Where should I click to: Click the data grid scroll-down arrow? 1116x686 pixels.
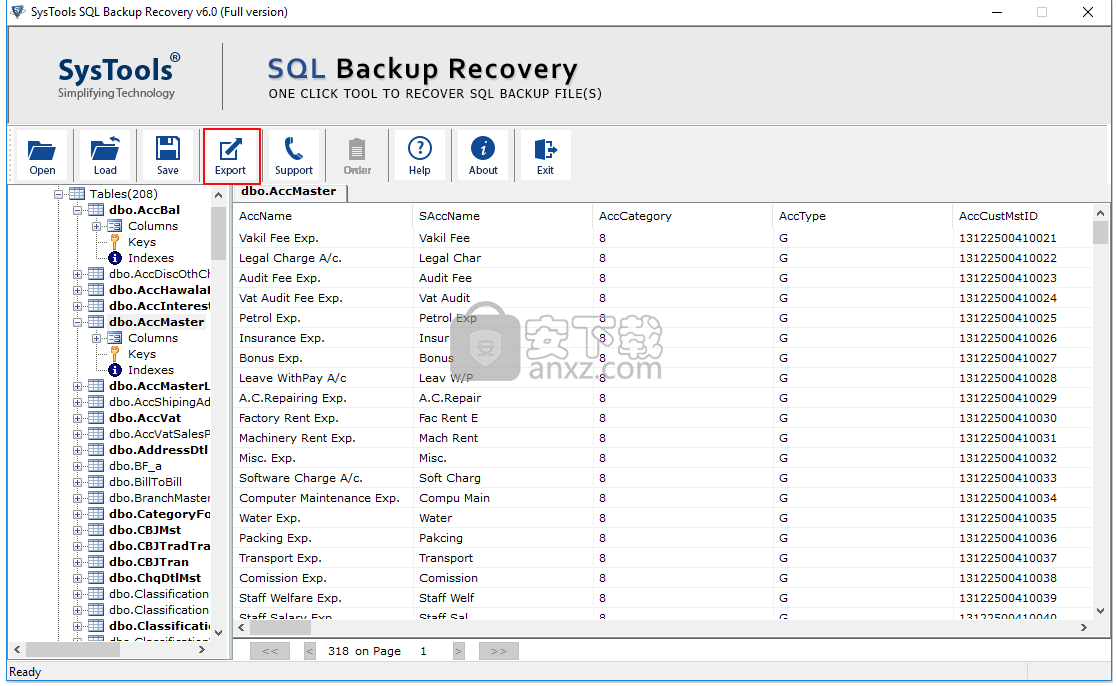[x=1100, y=611]
